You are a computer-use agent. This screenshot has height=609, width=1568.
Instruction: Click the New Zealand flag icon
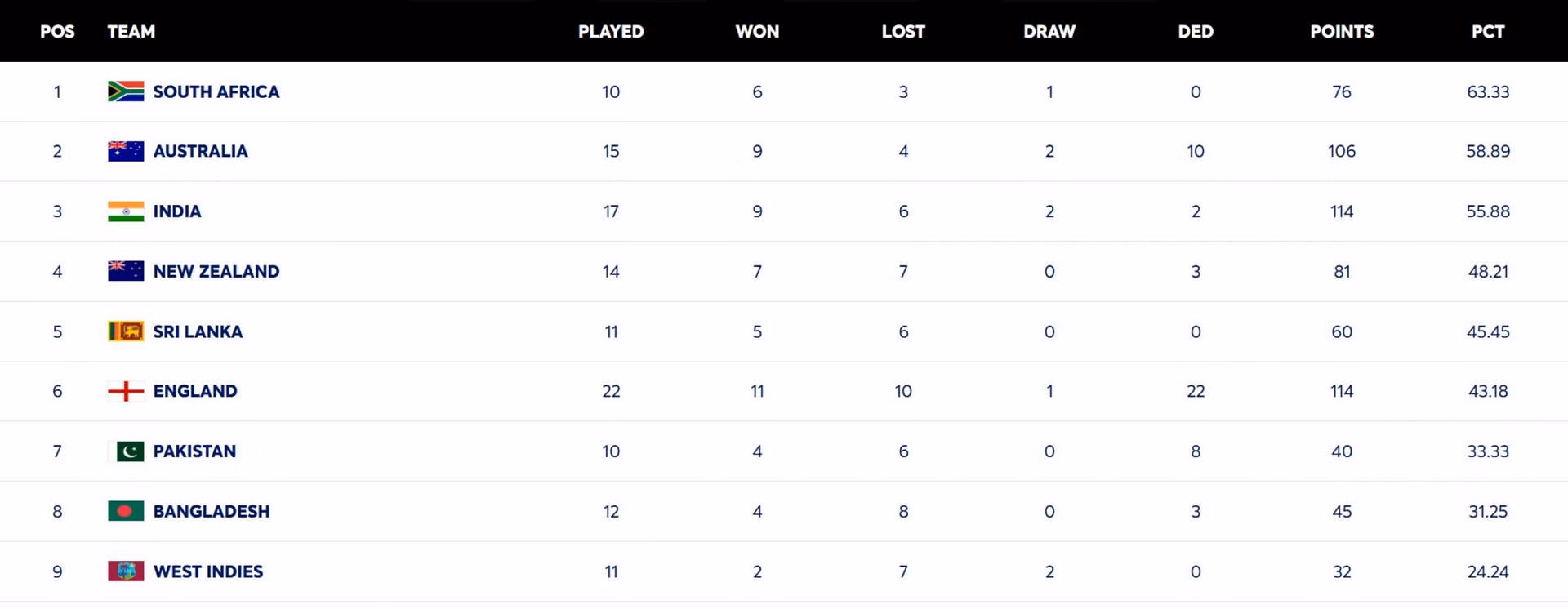pyautogui.click(x=126, y=271)
